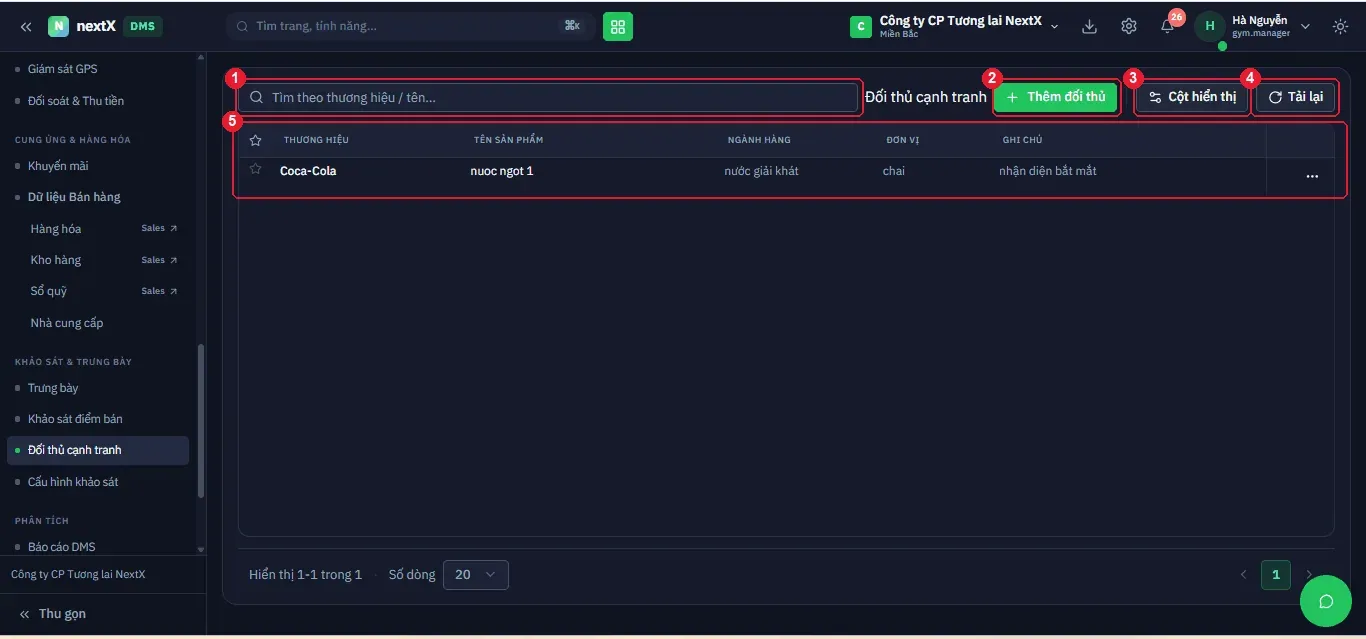Go to Trưng bày page
The width and height of the screenshot is (1366, 639).
coord(53,388)
